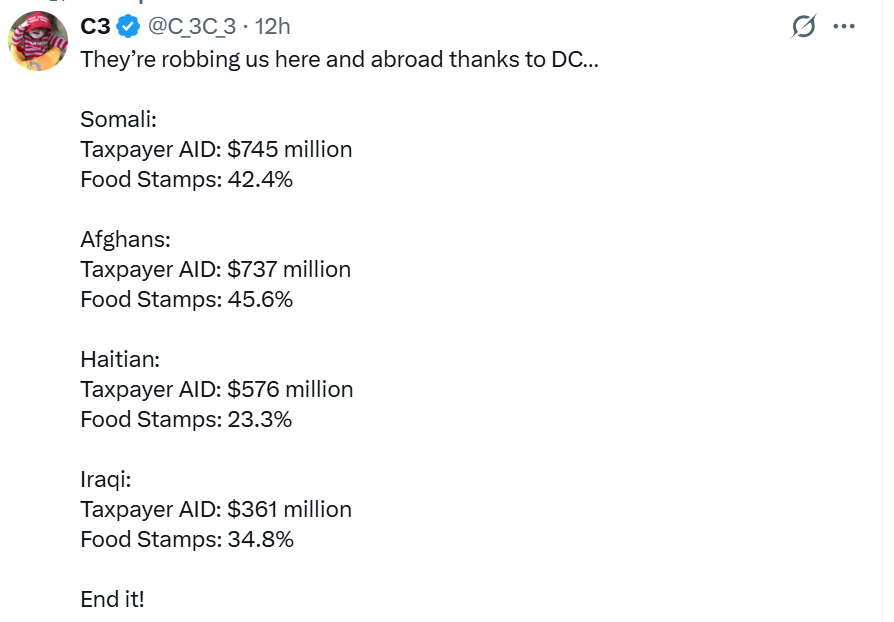Click the "Taxpayer AID: $745 million" line

pos(216,150)
